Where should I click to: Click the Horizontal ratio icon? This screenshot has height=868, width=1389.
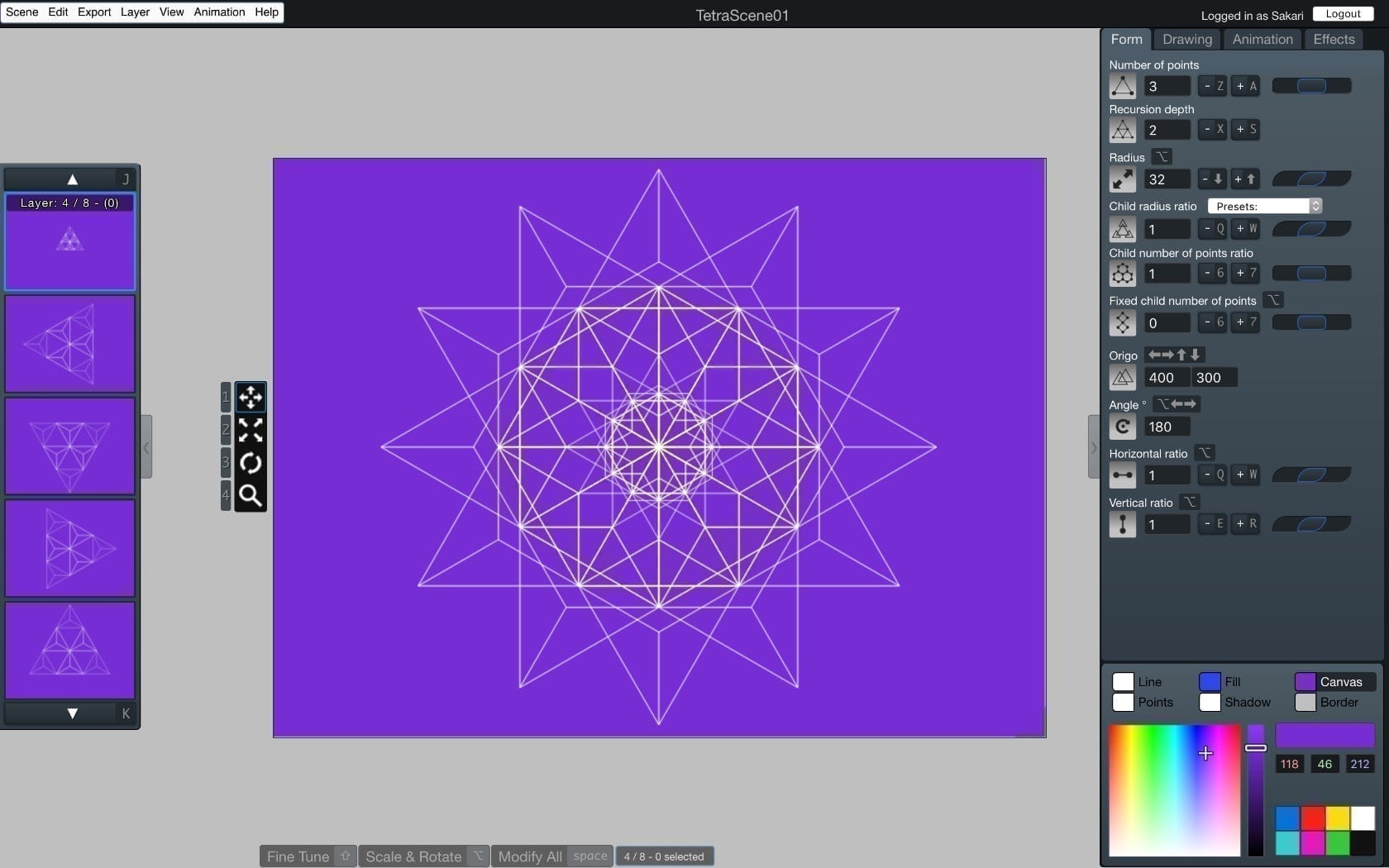point(1122,475)
